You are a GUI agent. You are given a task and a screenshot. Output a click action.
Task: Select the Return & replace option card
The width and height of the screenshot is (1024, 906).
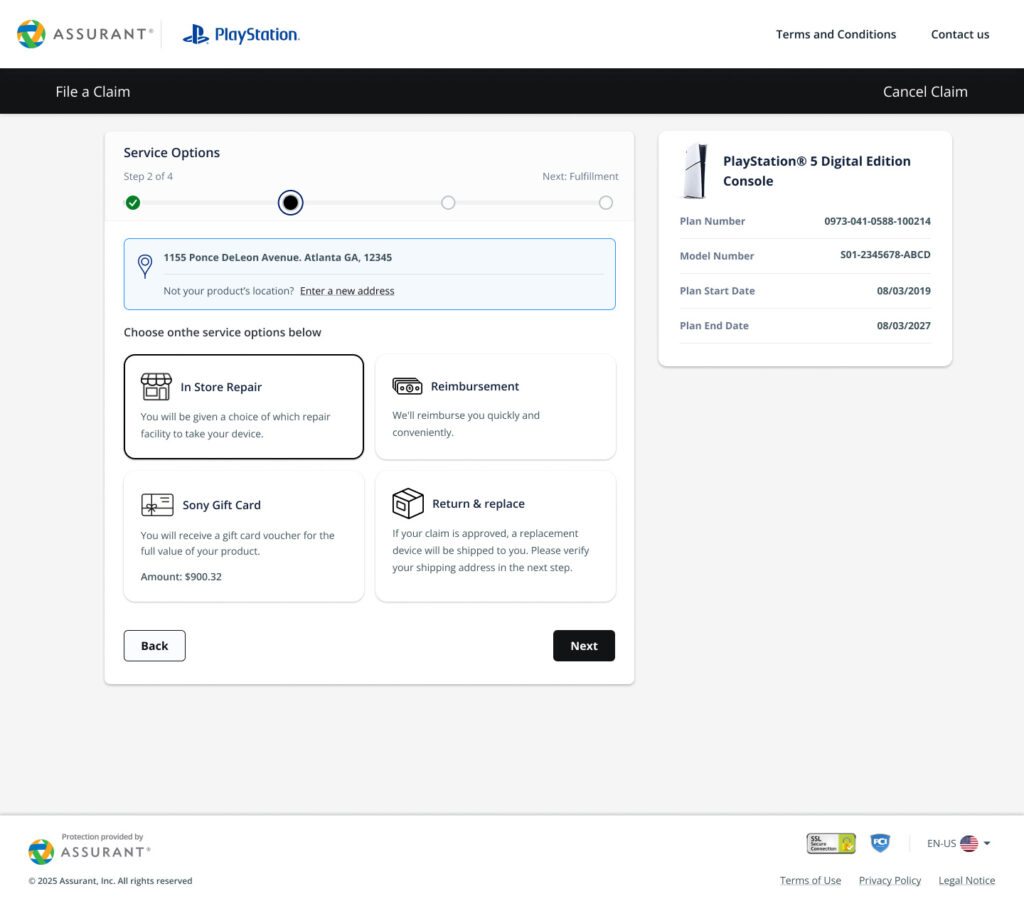click(x=495, y=537)
